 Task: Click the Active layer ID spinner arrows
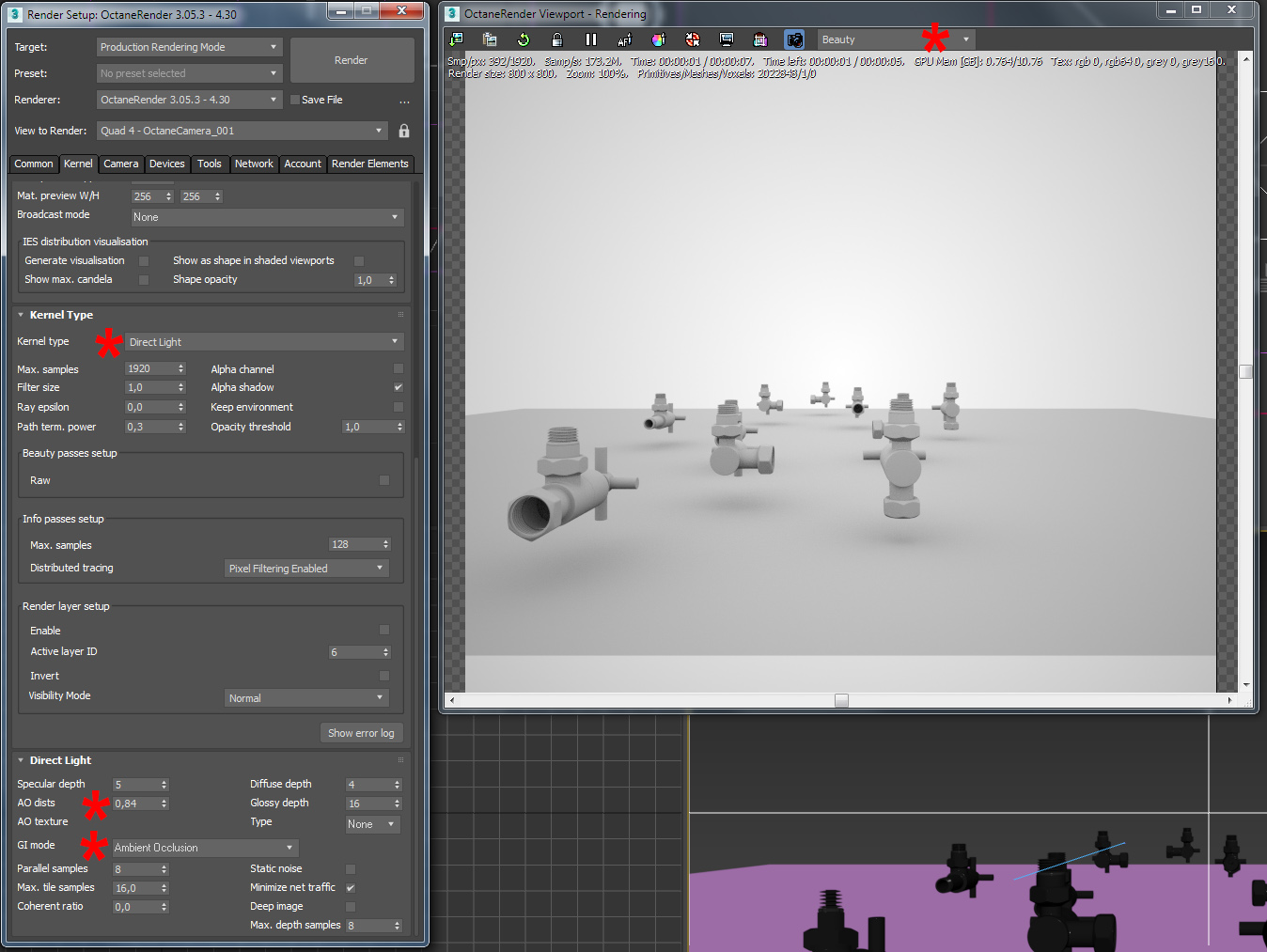(x=385, y=652)
